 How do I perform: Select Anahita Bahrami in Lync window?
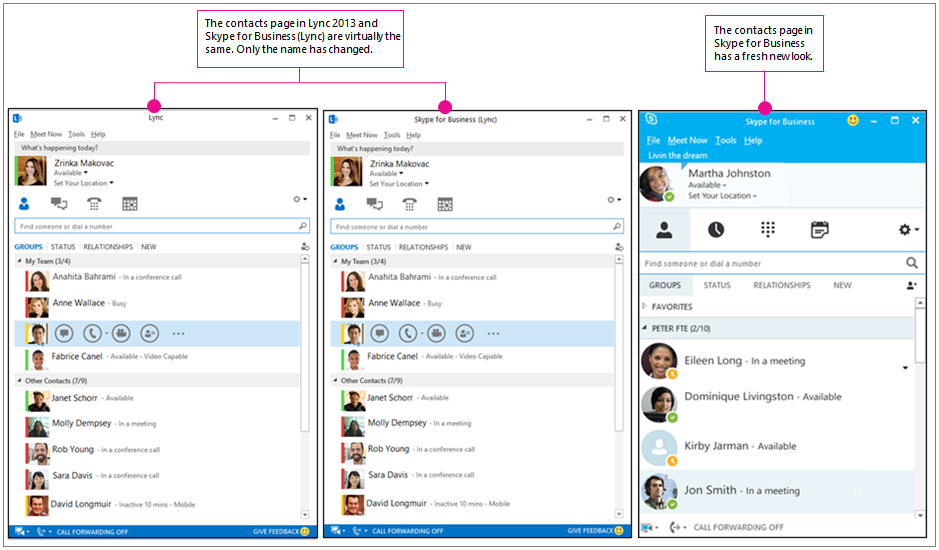(x=157, y=280)
